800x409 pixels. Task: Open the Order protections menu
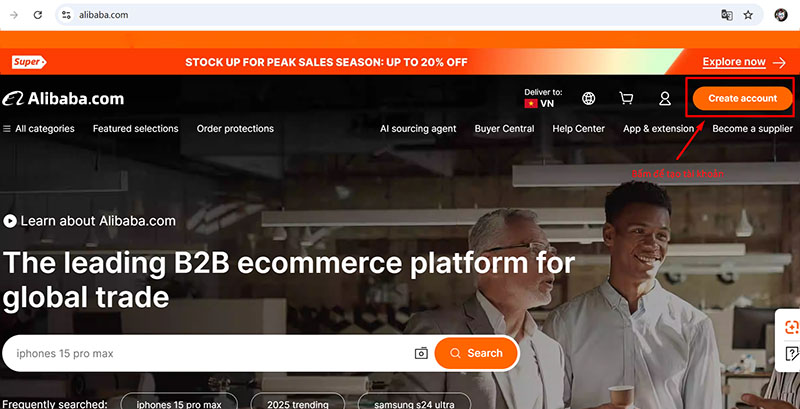[x=235, y=129]
